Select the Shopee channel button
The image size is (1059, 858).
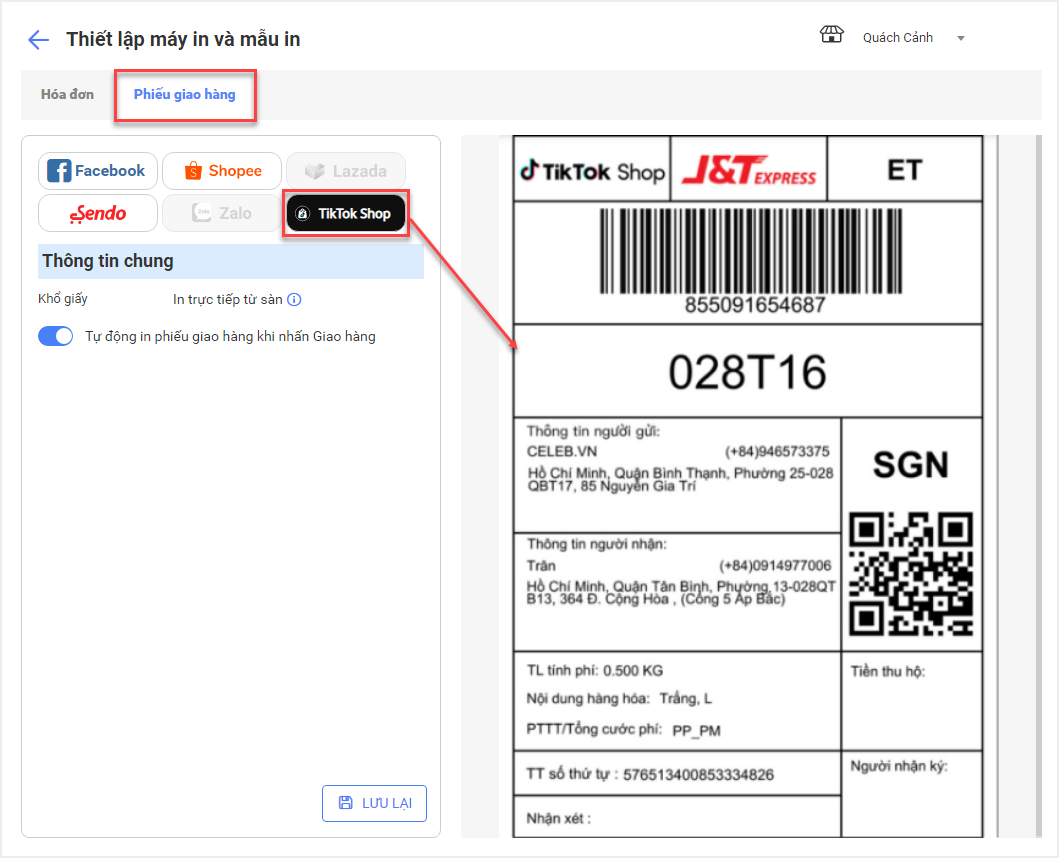pyautogui.click(x=222, y=171)
